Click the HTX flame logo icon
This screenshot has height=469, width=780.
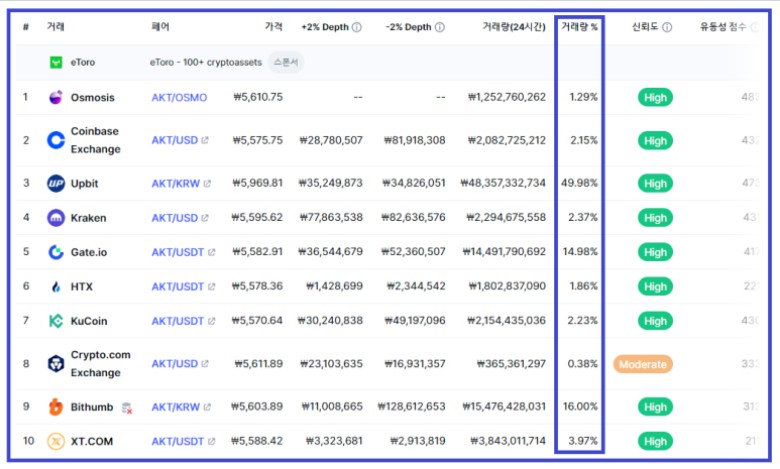point(56,286)
